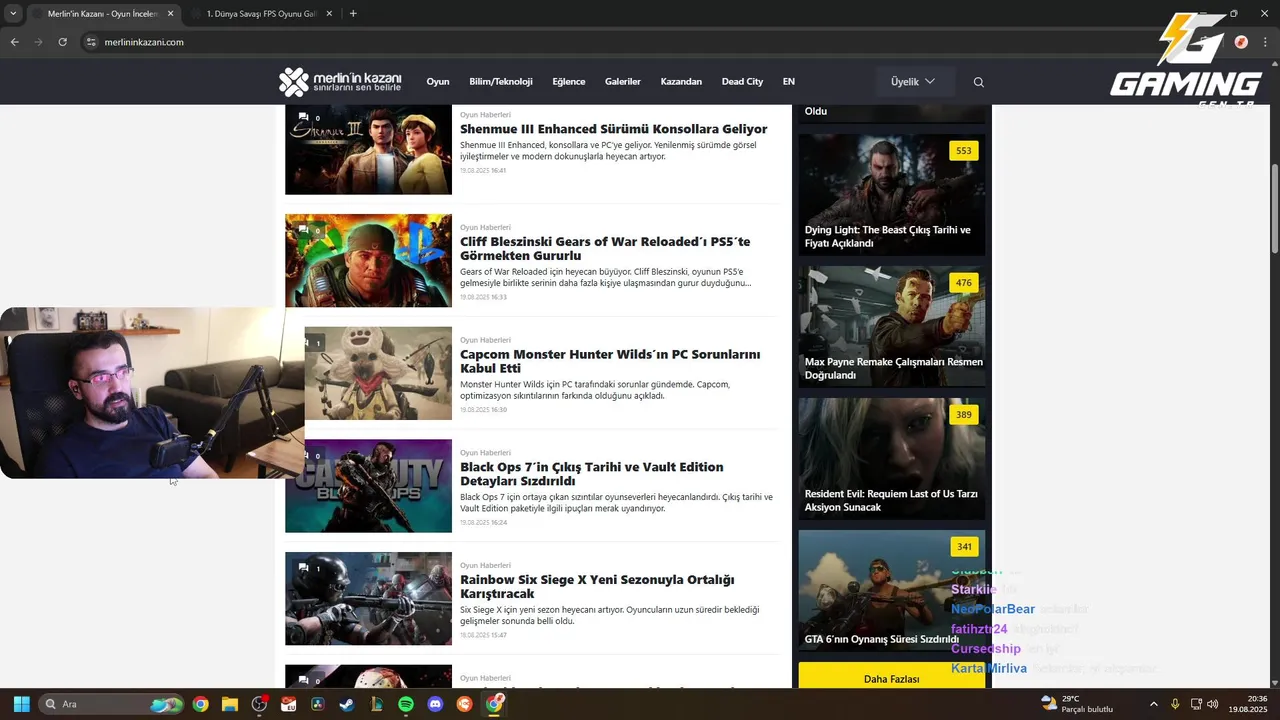Open the Galeriler menu
This screenshot has height=720, width=1280.
[623, 82]
